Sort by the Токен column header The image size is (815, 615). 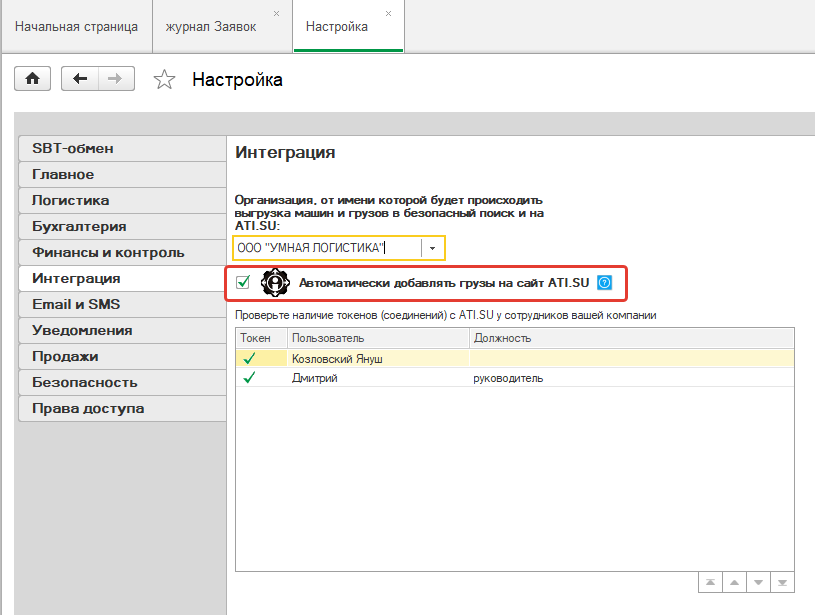click(x=261, y=338)
